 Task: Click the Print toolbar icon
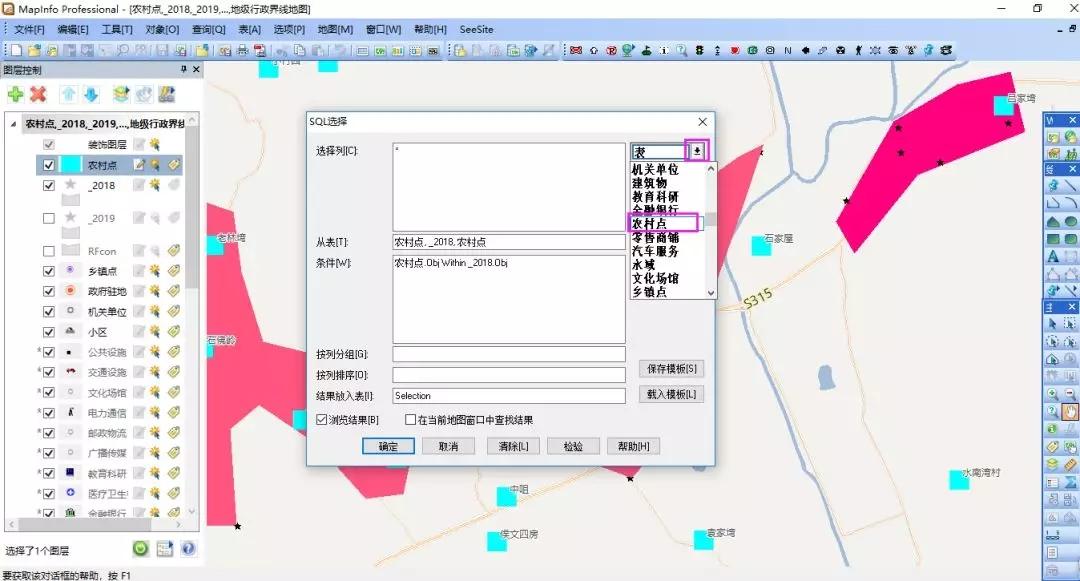pyautogui.click(x=242, y=50)
